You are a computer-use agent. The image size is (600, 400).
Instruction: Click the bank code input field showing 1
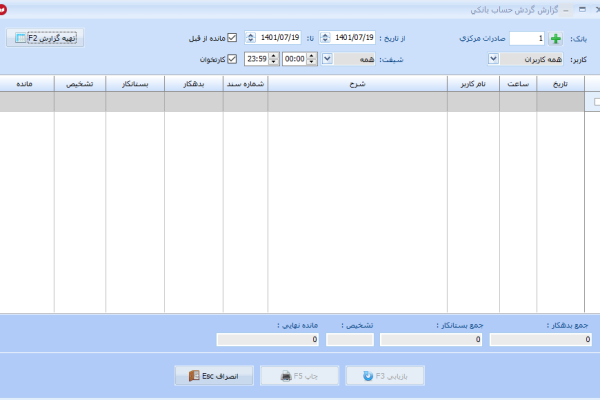tap(527, 38)
